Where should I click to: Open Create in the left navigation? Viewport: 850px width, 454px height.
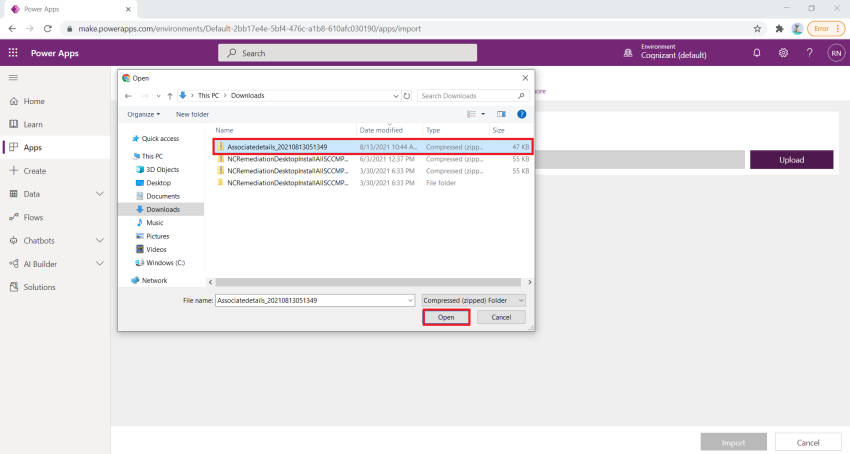[x=35, y=171]
